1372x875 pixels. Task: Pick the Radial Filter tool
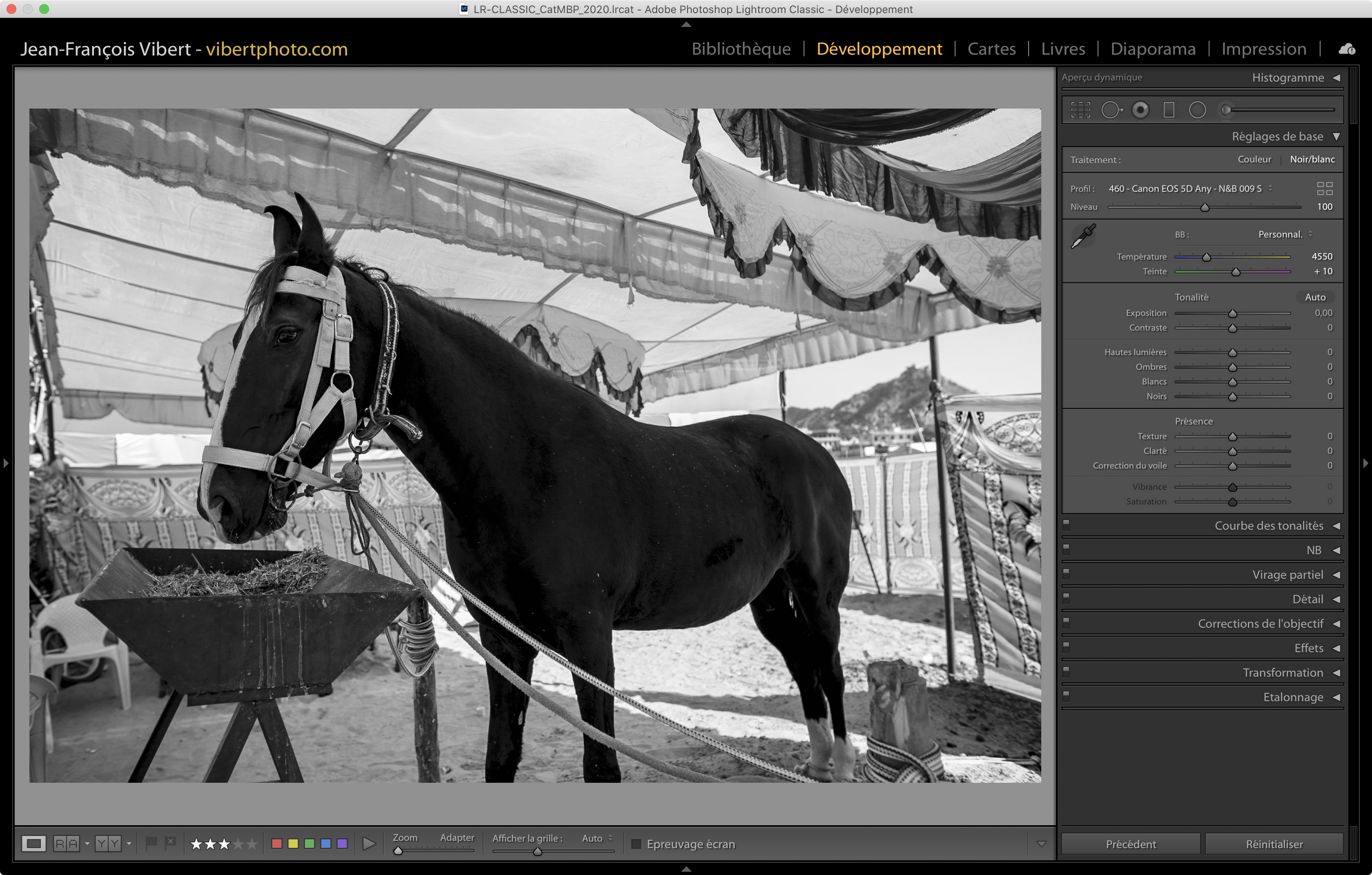(1197, 110)
